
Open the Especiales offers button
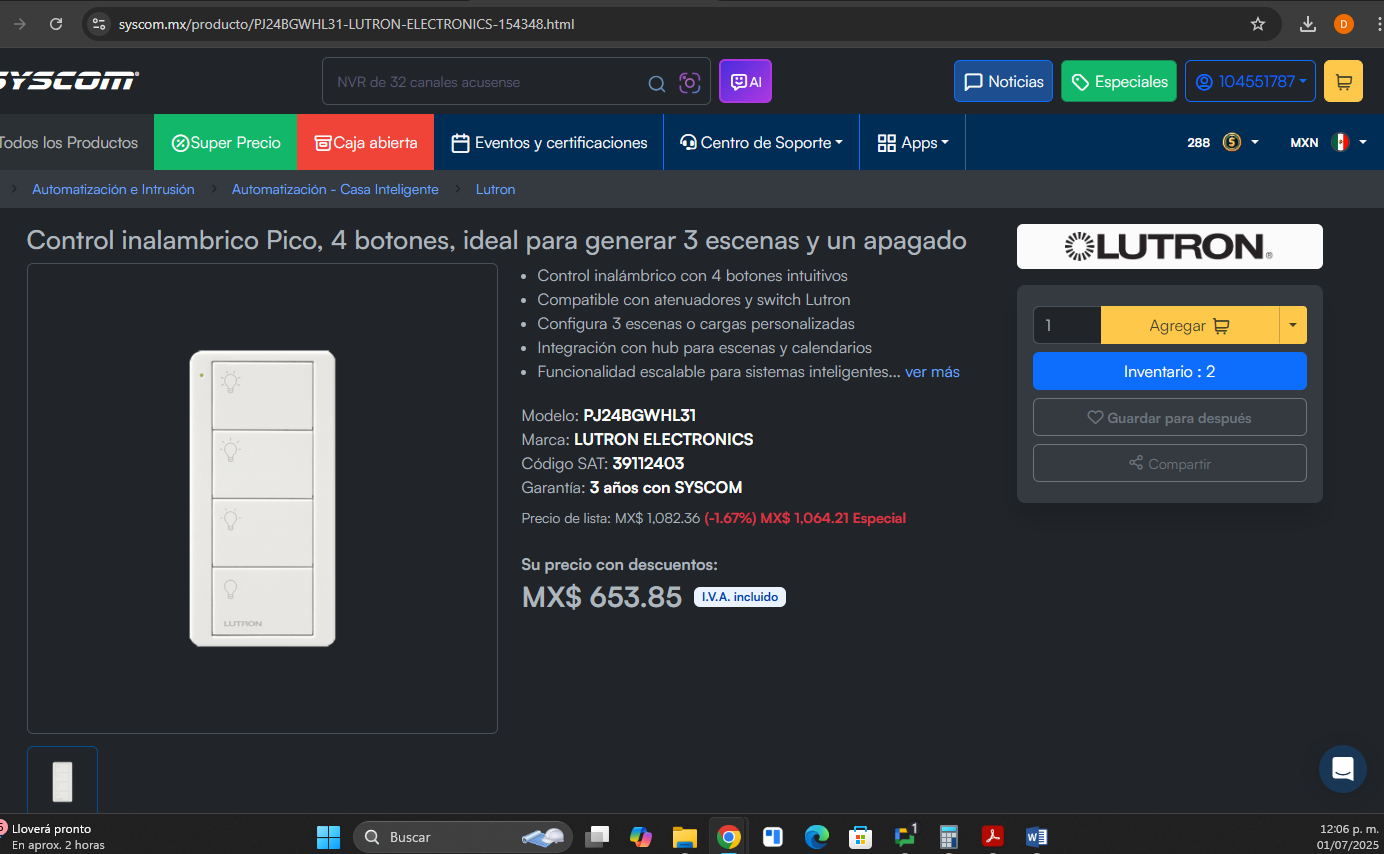pyautogui.click(x=1118, y=82)
